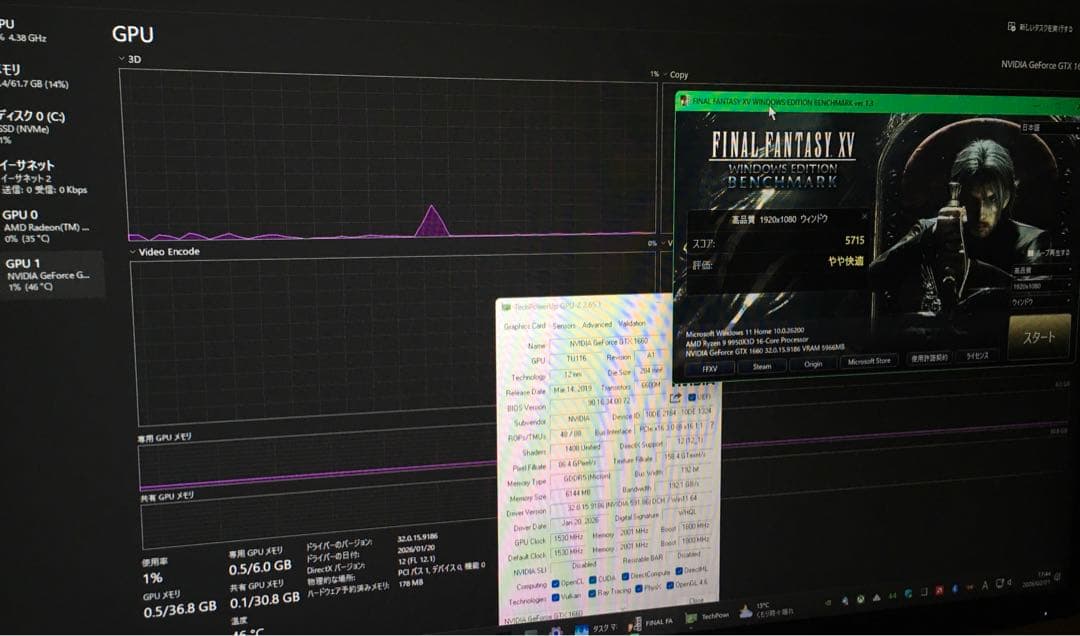Viewport: 1080px width, 636px height.
Task: Open the 日本語 language dropdown
Action: click(x=1048, y=128)
